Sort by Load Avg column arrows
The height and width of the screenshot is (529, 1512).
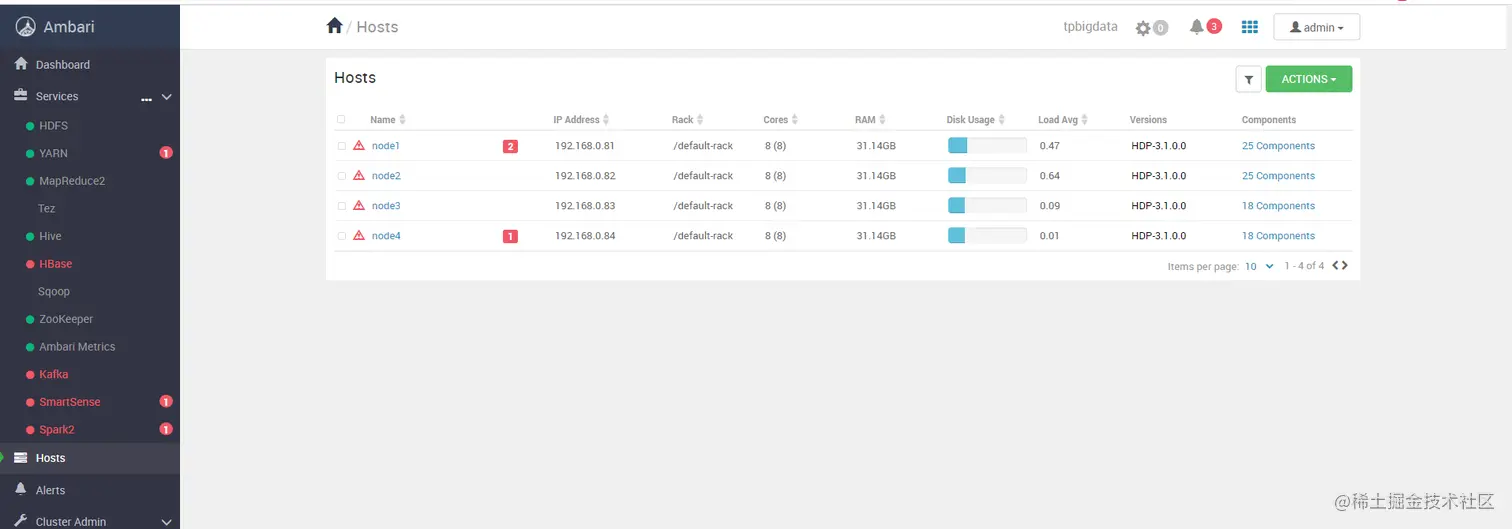[x=1085, y=120]
